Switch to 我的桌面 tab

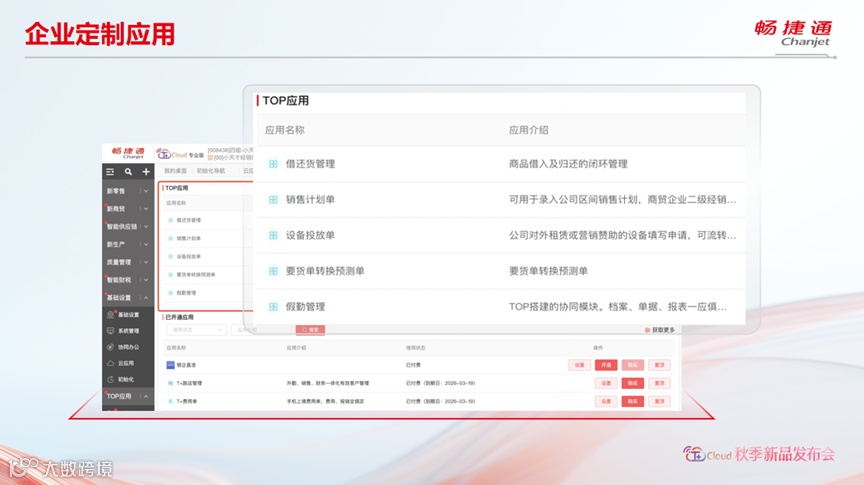click(175, 171)
